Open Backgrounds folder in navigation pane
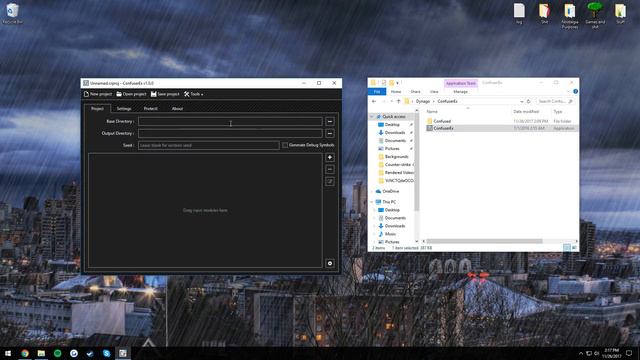The width and height of the screenshot is (640, 360). pos(396,157)
